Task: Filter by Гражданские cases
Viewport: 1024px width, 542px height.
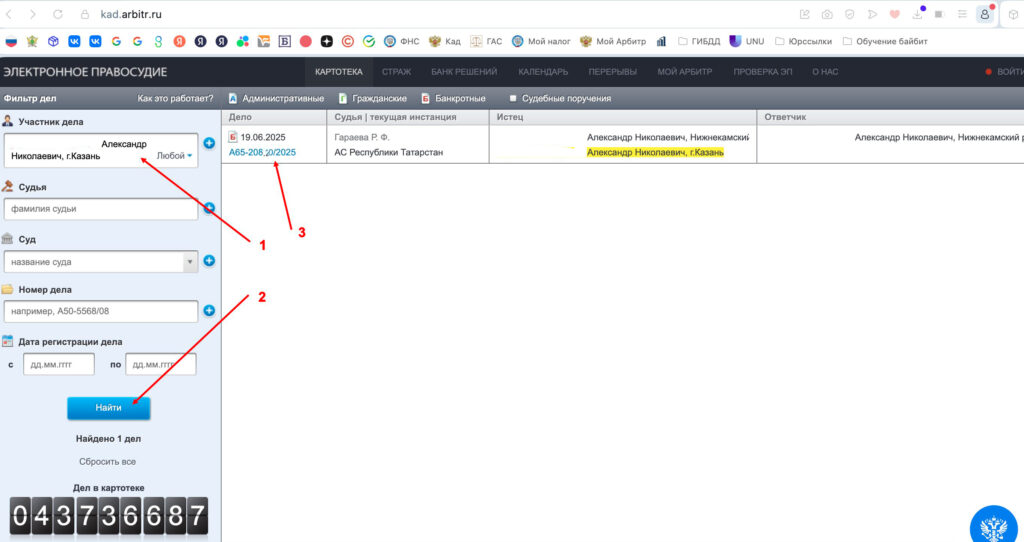Action: coord(372,99)
